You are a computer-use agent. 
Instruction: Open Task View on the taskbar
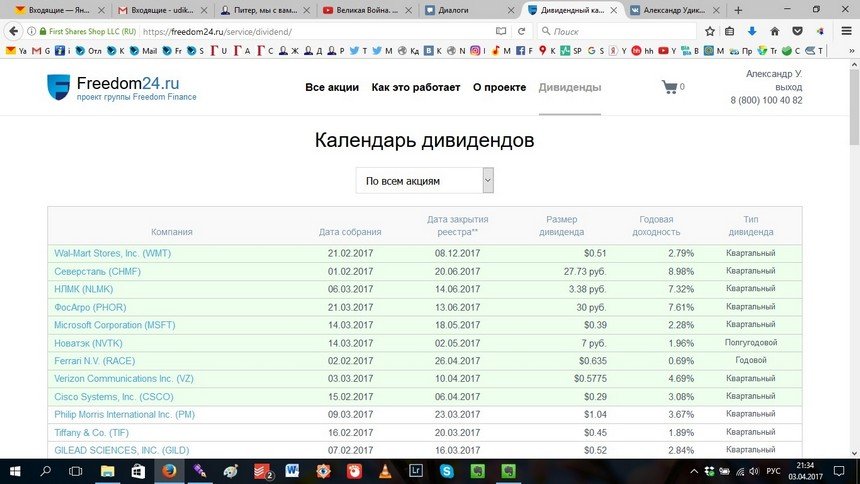76,471
